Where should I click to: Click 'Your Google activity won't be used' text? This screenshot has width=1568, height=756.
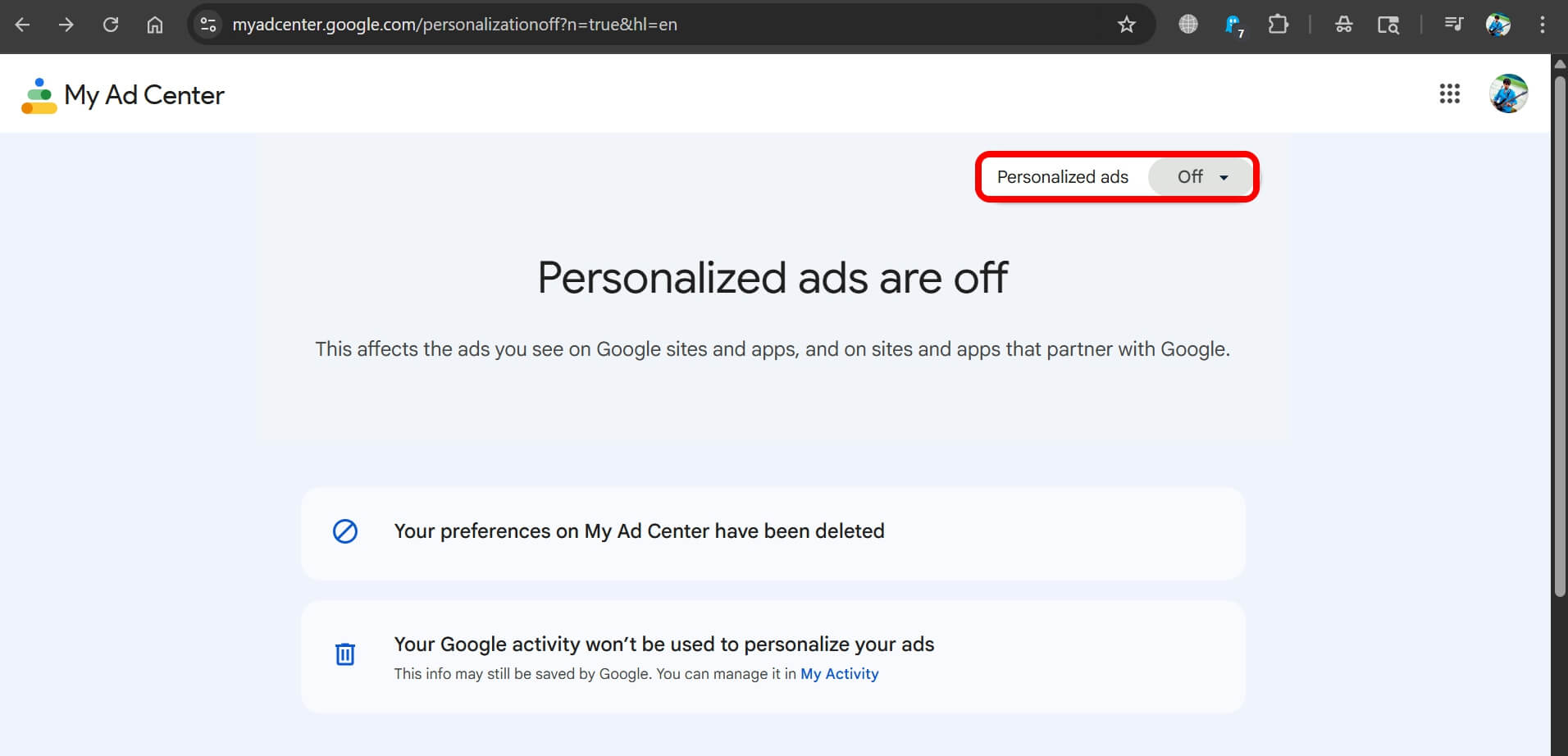(664, 644)
